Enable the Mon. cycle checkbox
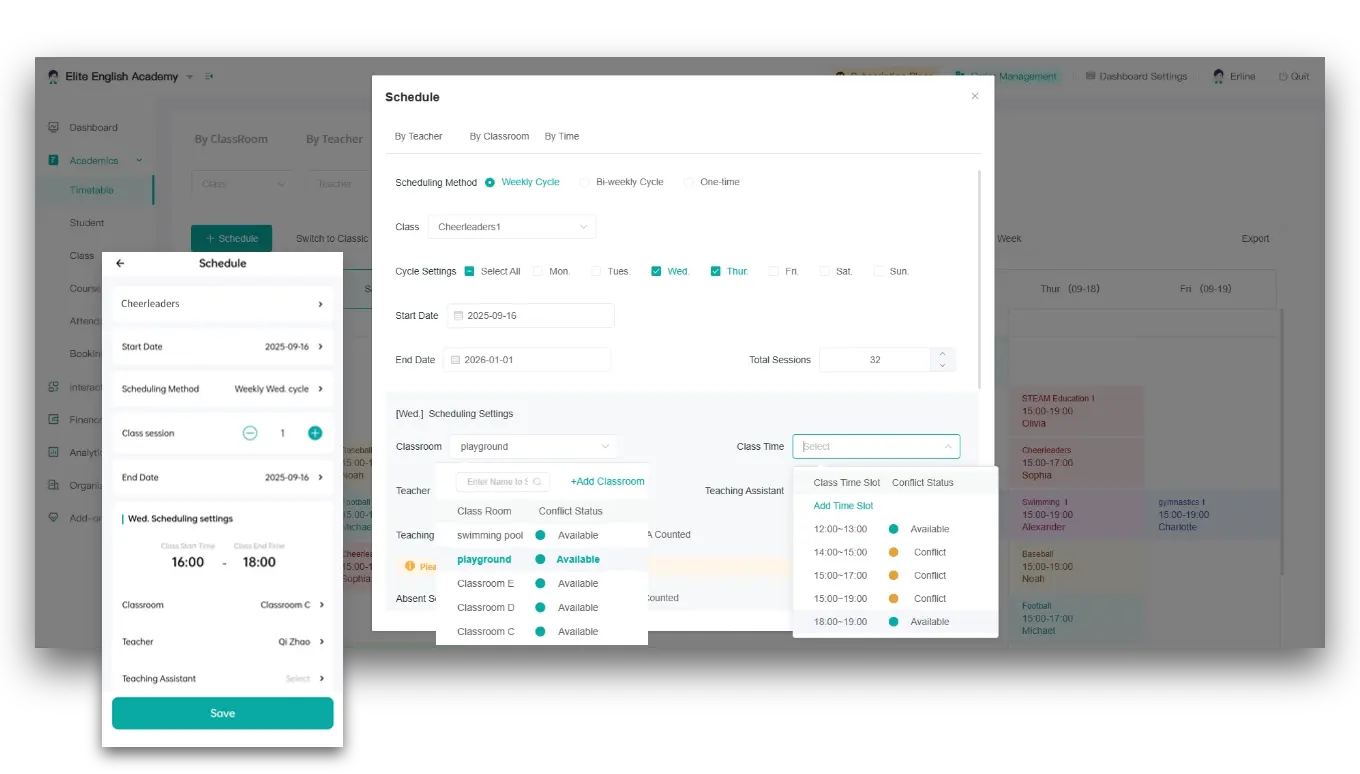The height and width of the screenshot is (774, 1360). 537,271
